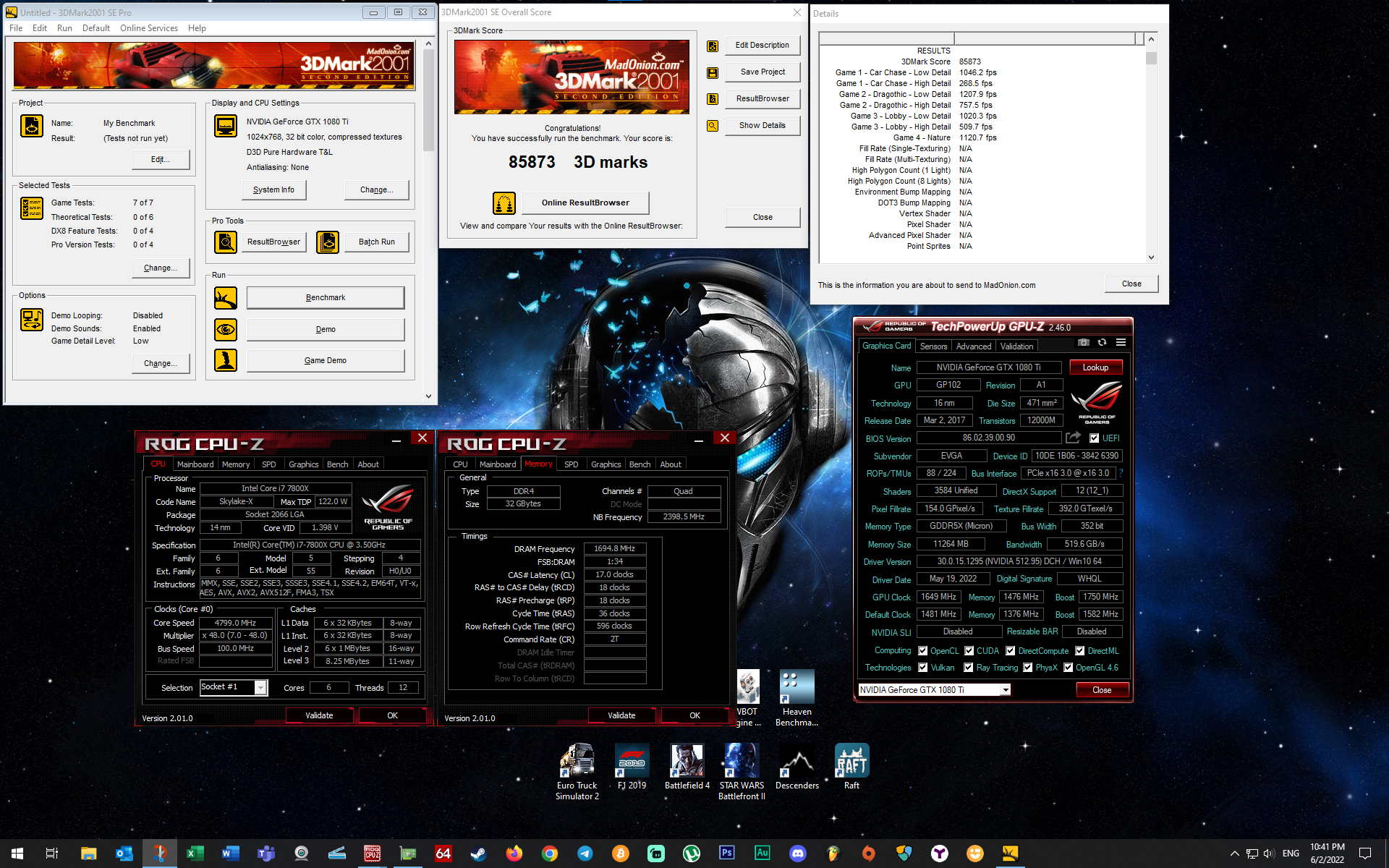Click the 3DMark2001 main window vertical scrollbar
The image size is (1389, 868).
click(x=428, y=219)
